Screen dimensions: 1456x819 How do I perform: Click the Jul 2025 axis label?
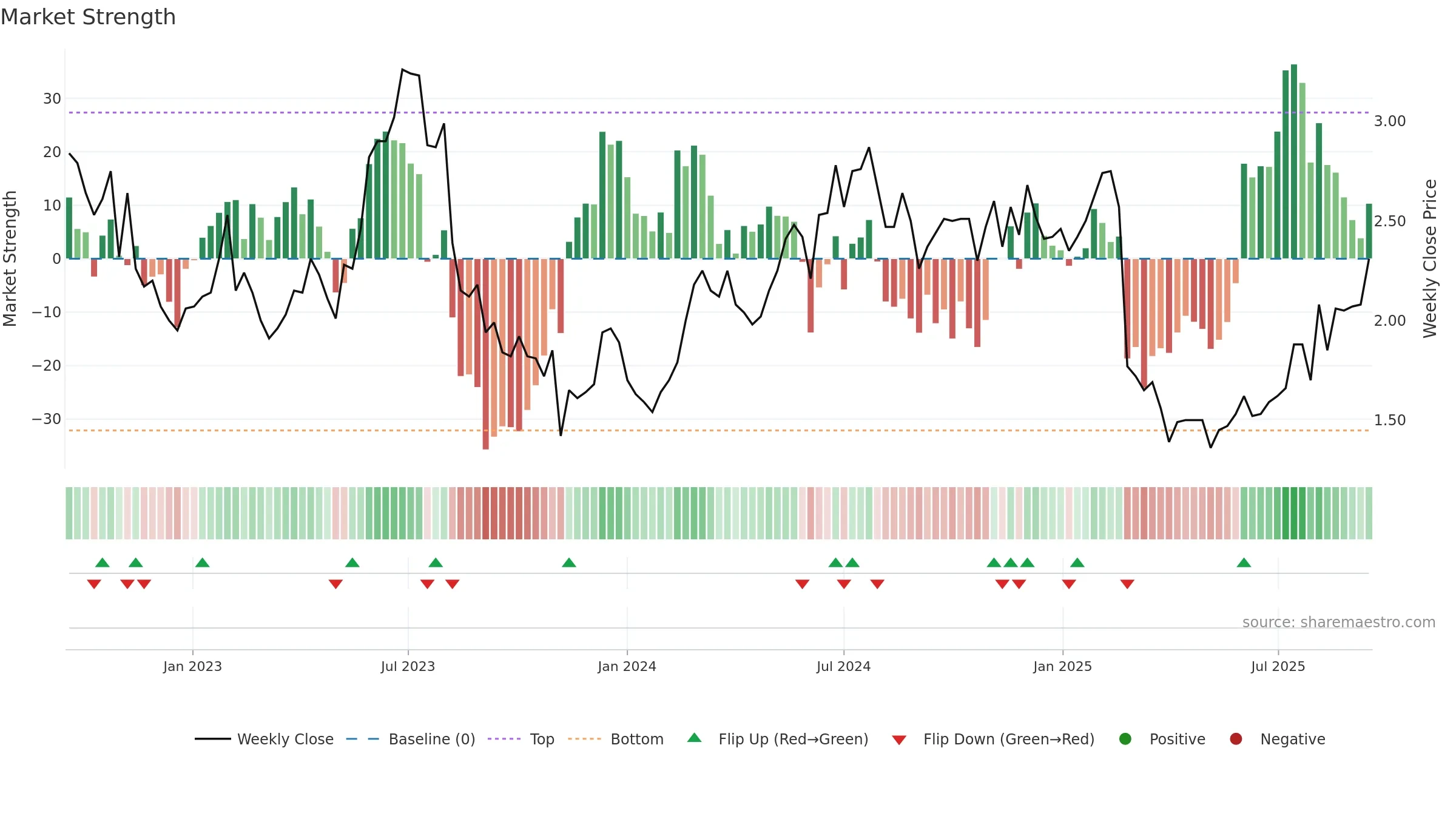(1278, 666)
